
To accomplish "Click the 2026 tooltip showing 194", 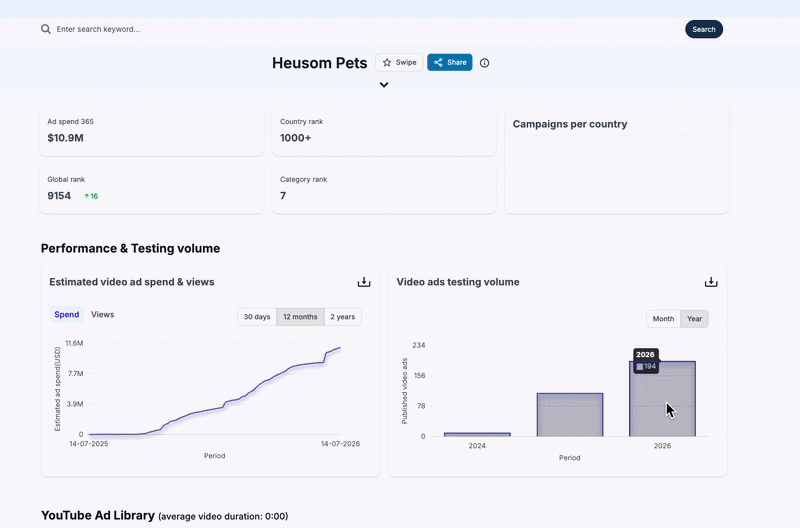I will [x=645, y=361].
